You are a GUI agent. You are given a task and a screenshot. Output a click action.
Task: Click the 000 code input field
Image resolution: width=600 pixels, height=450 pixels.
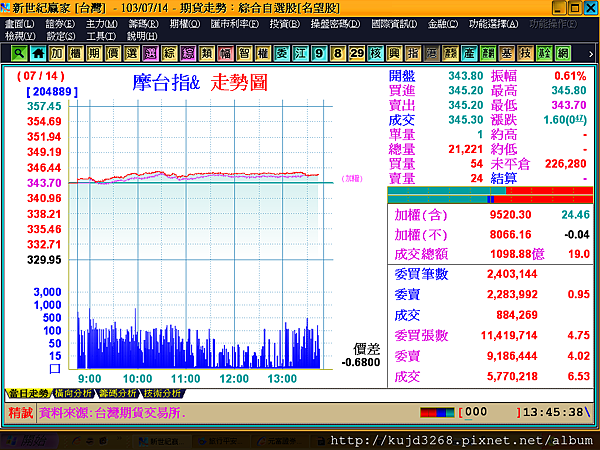(x=490, y=412)
